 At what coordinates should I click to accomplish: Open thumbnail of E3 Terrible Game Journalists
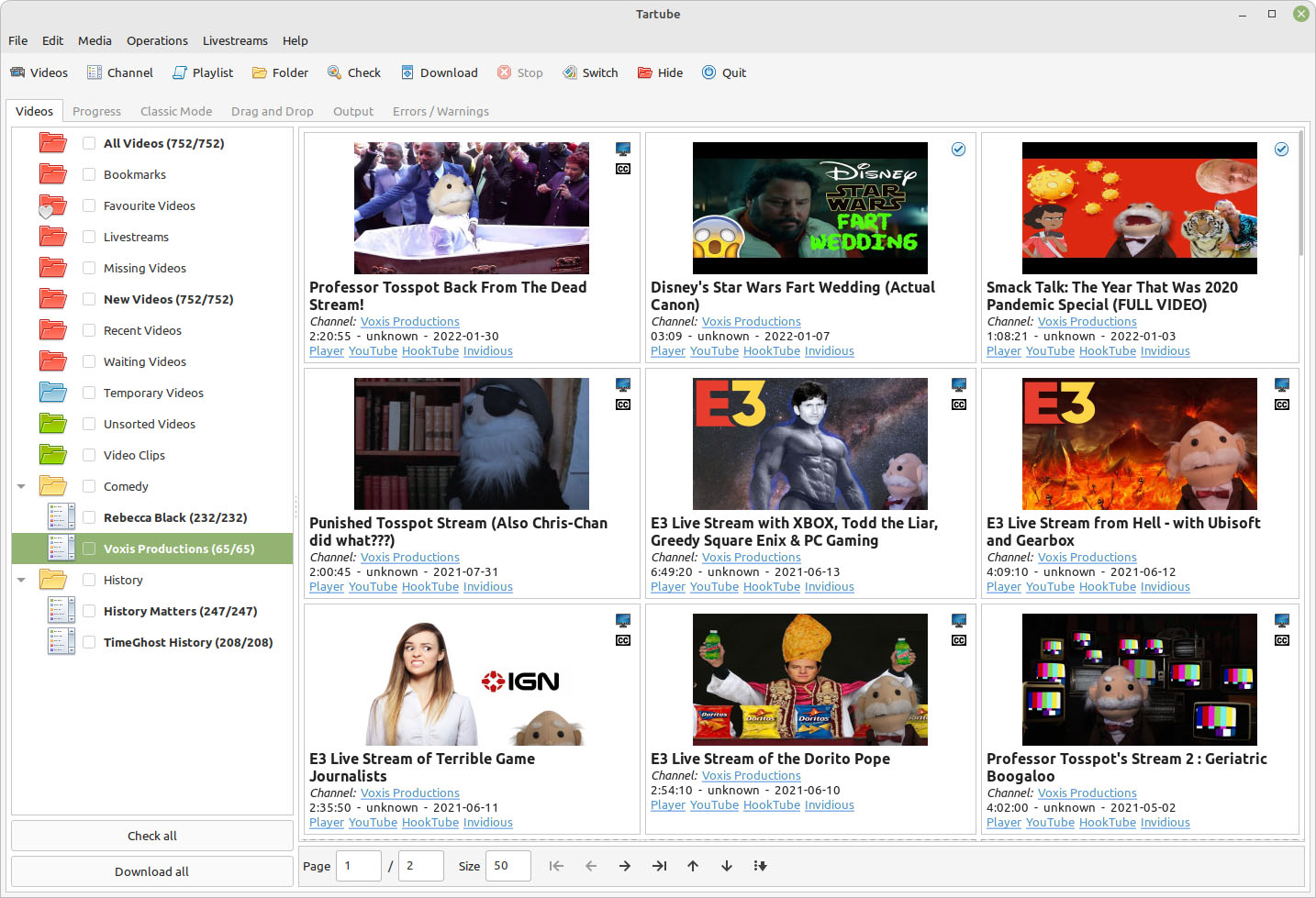472,680
